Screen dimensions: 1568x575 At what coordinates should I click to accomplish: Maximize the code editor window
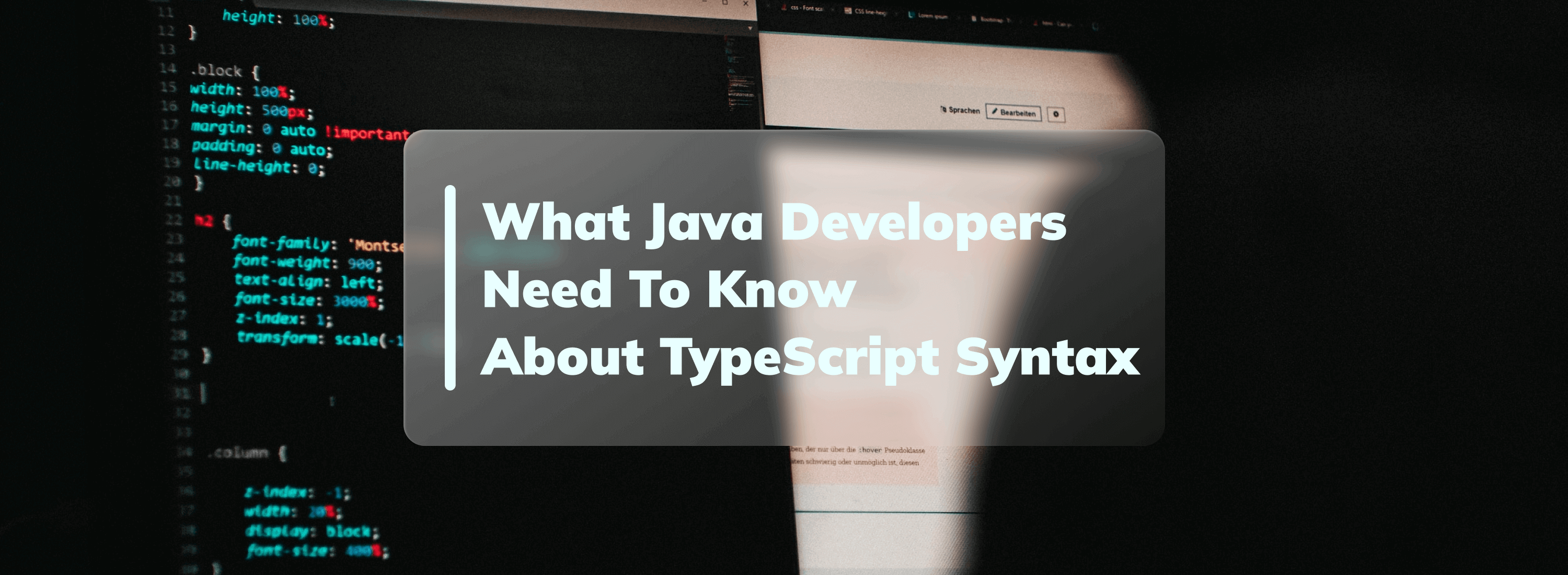tap(725, 3)
